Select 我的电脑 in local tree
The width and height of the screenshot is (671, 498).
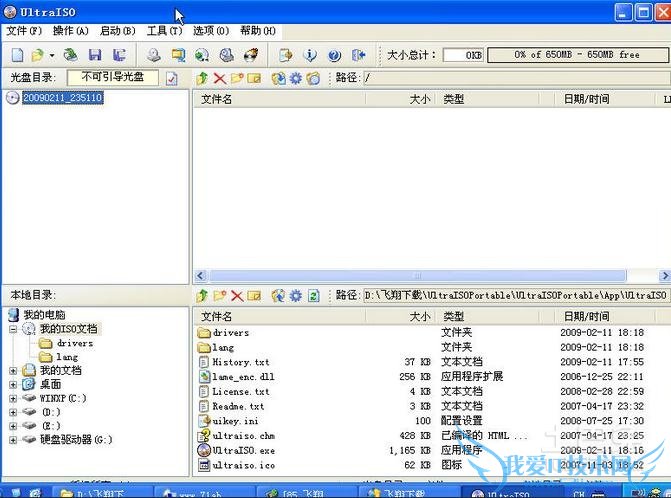point(44,315)
